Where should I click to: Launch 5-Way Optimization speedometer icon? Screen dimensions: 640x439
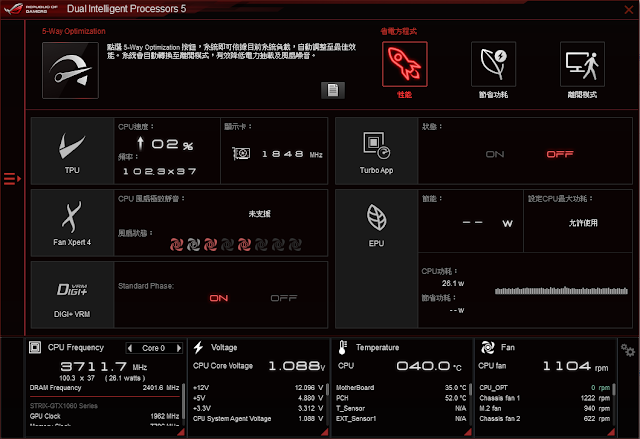click(70, 70)
